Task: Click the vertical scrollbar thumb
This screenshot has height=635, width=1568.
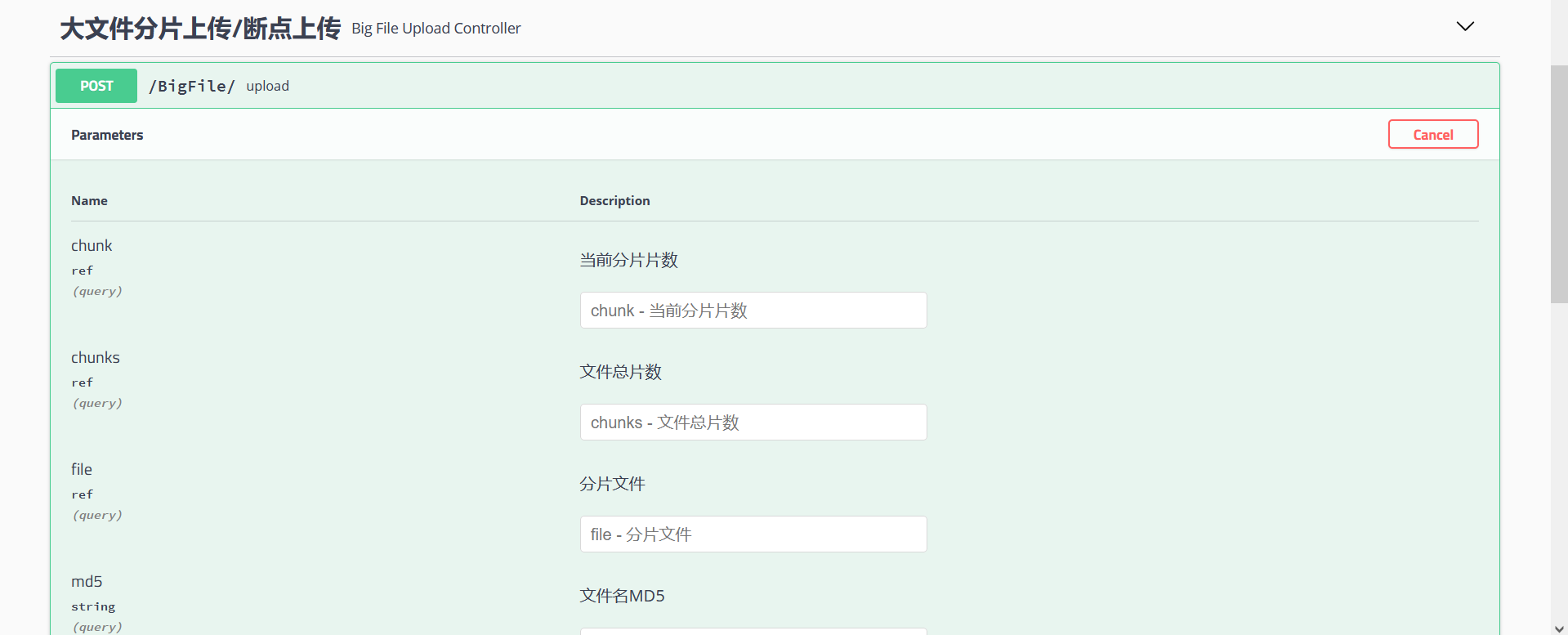Action: [1559, 184]
